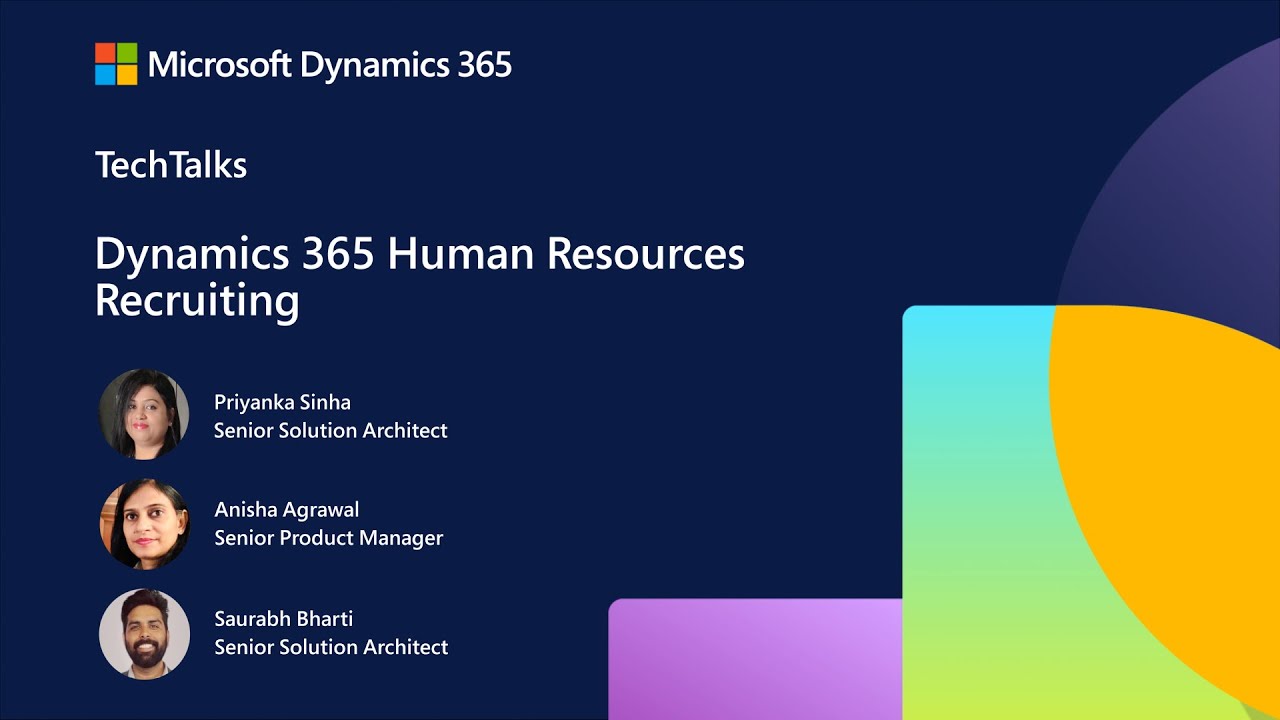Click the Microsoft four-square logo
The width and height of the screenshot is (1280, 720).
click(116, 64)
